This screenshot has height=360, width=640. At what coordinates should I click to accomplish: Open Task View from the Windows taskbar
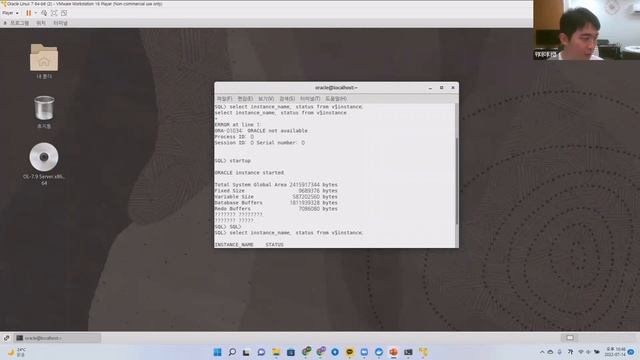[246, 352]
